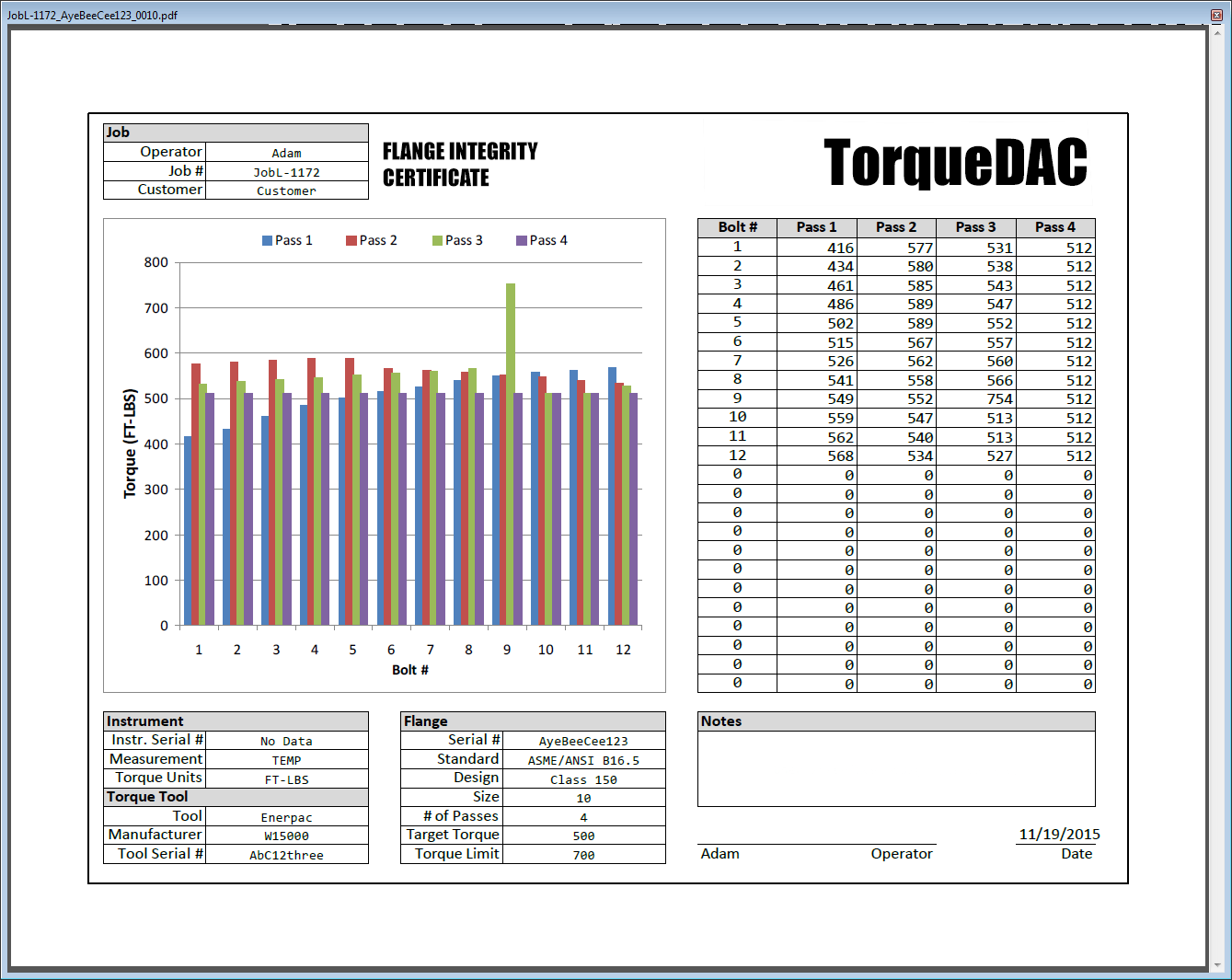Click the flange Serial # value AyeBeeCee123
Viewport: 1232px width, 980px height.
583,741
